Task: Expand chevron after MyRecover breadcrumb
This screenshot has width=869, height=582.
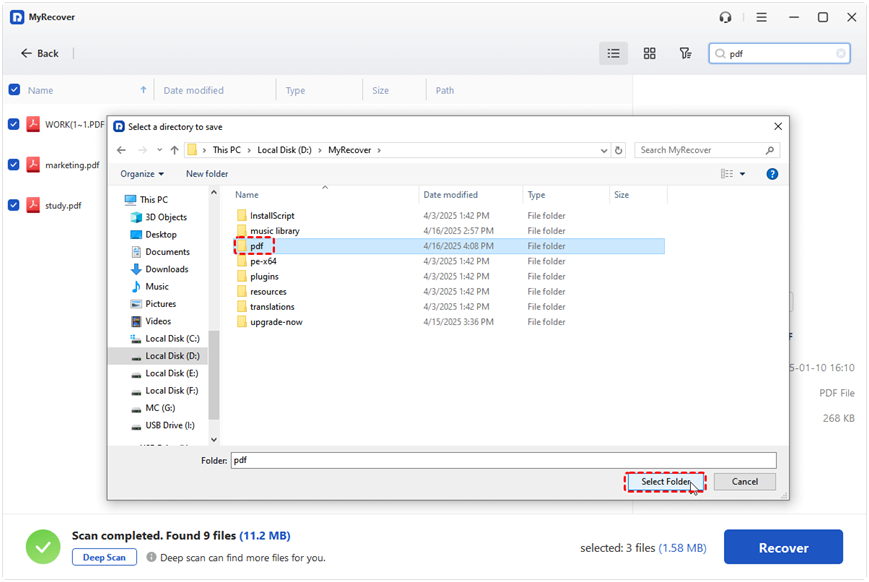Action: pos(379,150)
